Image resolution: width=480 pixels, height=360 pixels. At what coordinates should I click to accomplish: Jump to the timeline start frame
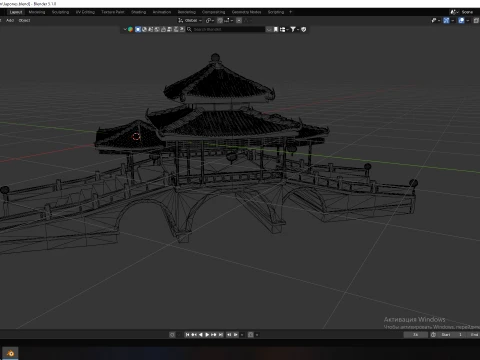(187, 335)
